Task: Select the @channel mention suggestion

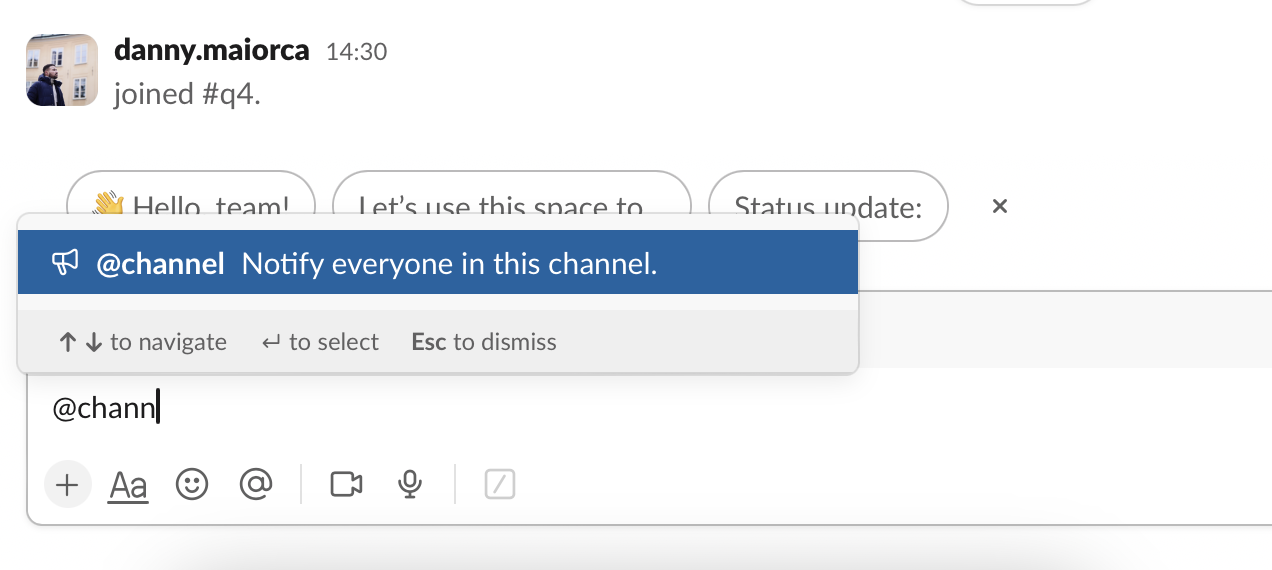Action: point(438,263)
